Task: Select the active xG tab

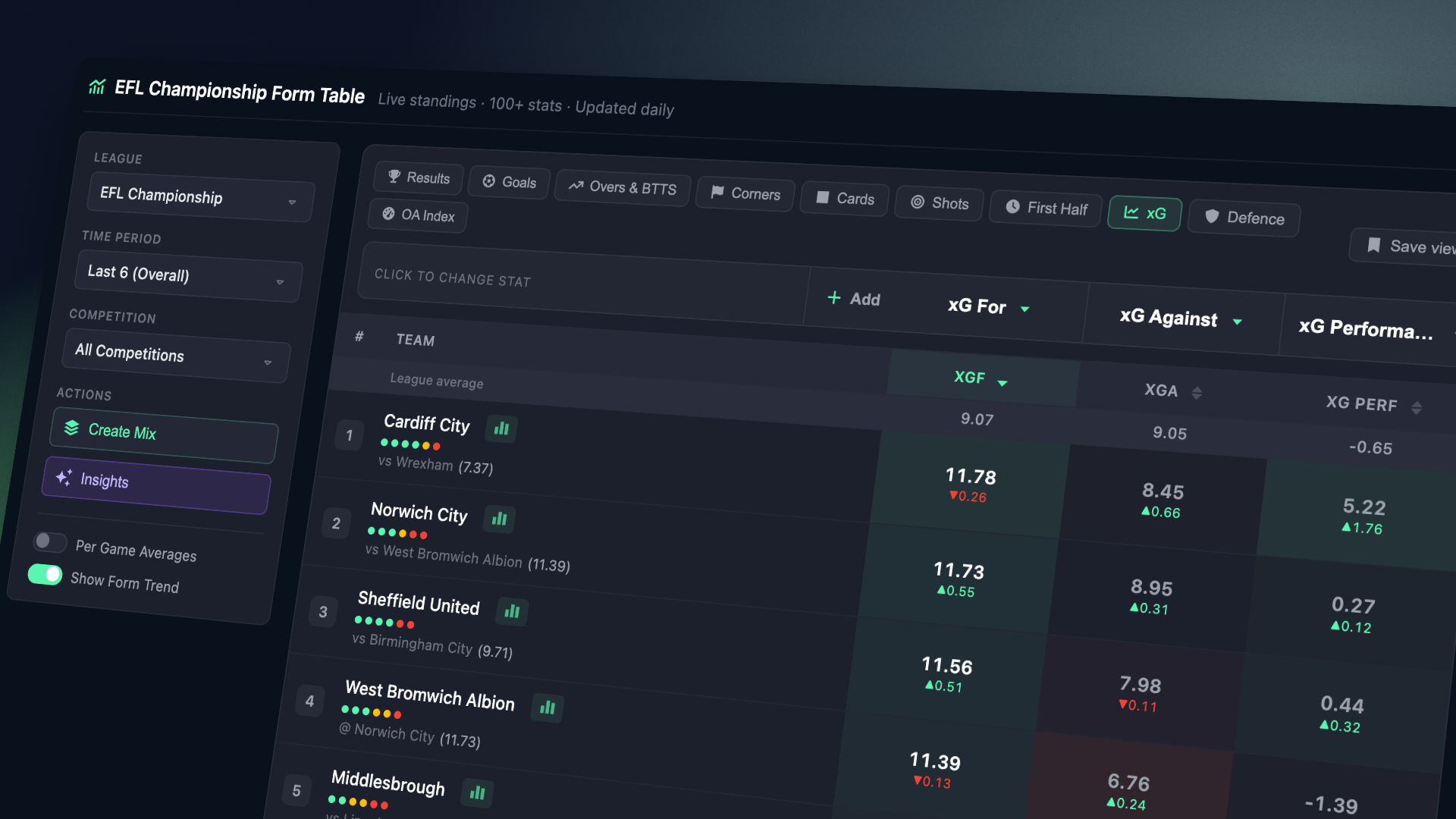Action: pos(1144,213)
